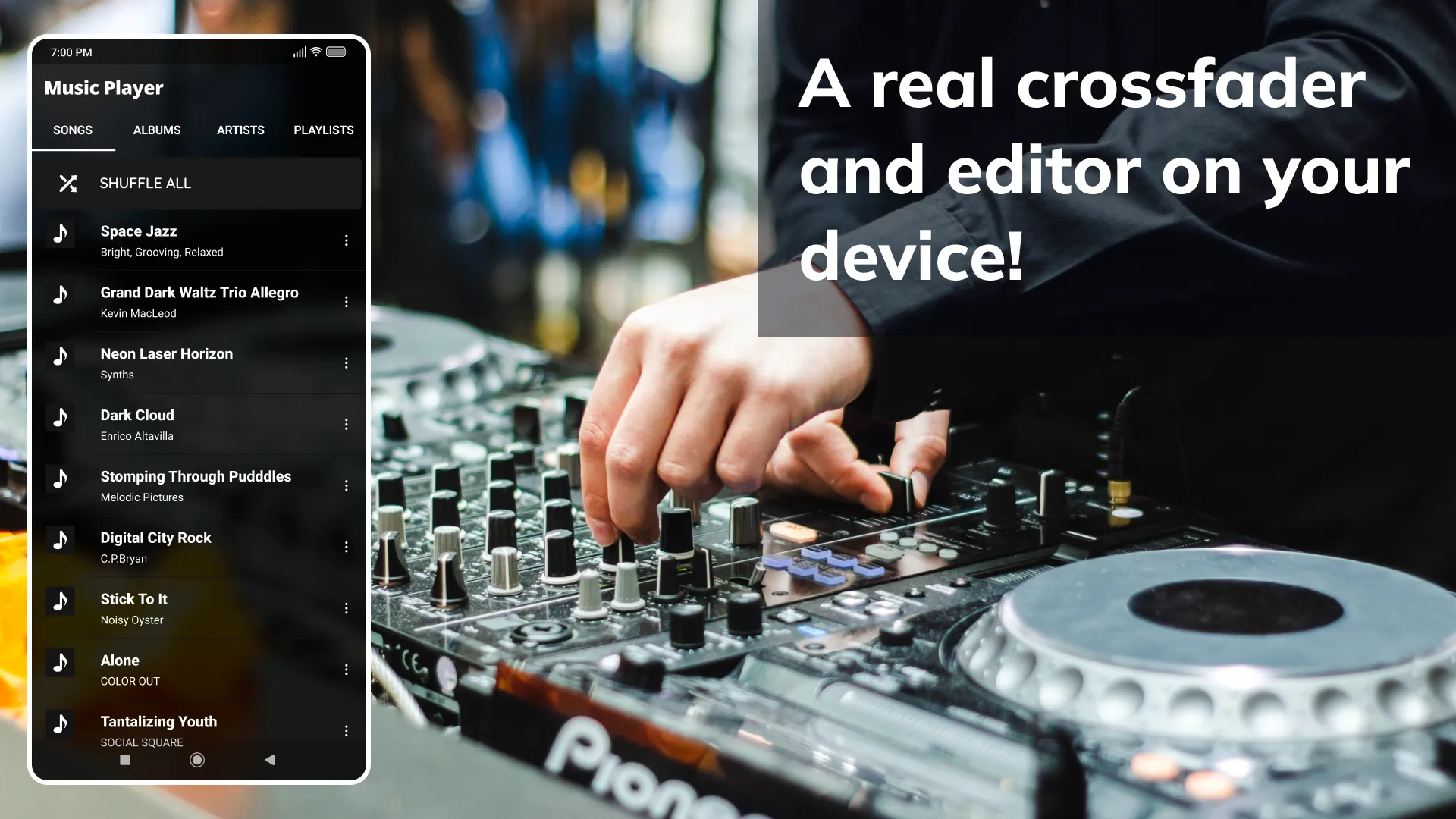The image size is (1456, 819).
Task: Click the back playback control button
Action: click(x=268, y=760)
